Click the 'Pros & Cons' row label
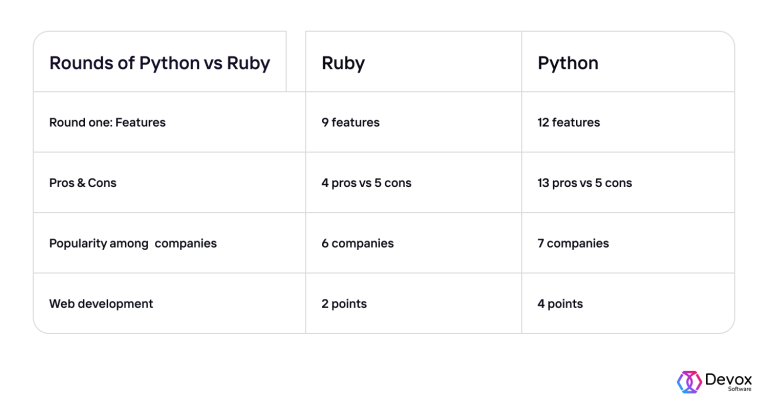Screen dimensions: 768x418 [x=83, y=183]
